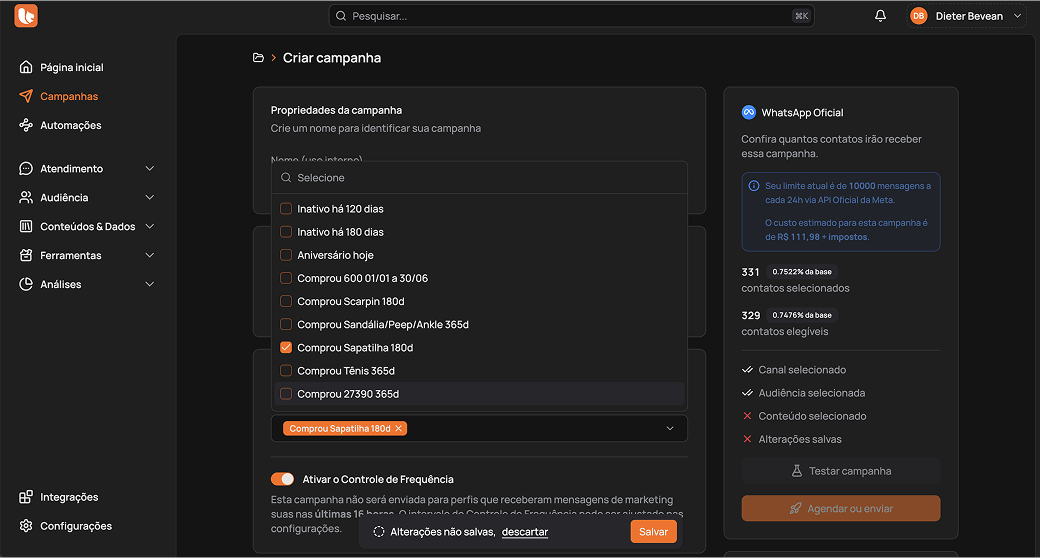1040x558 pixels.
Task: Open the Dieter Bevean account menu
Action: (966, 16)
